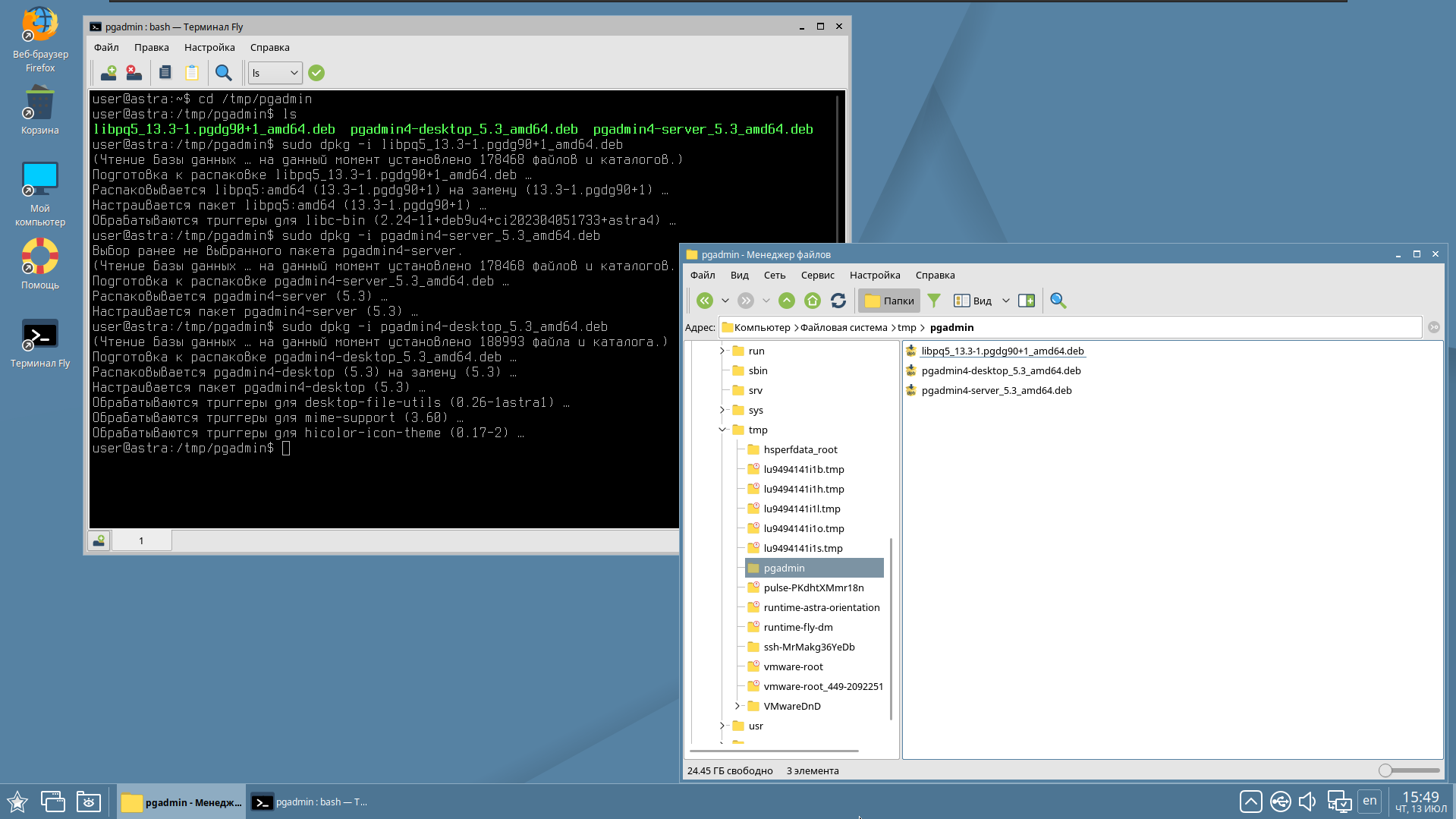Open the Настройка menu in the terminal
The width and height of the screenshot is (1456, 819).
tap(209, 47)
